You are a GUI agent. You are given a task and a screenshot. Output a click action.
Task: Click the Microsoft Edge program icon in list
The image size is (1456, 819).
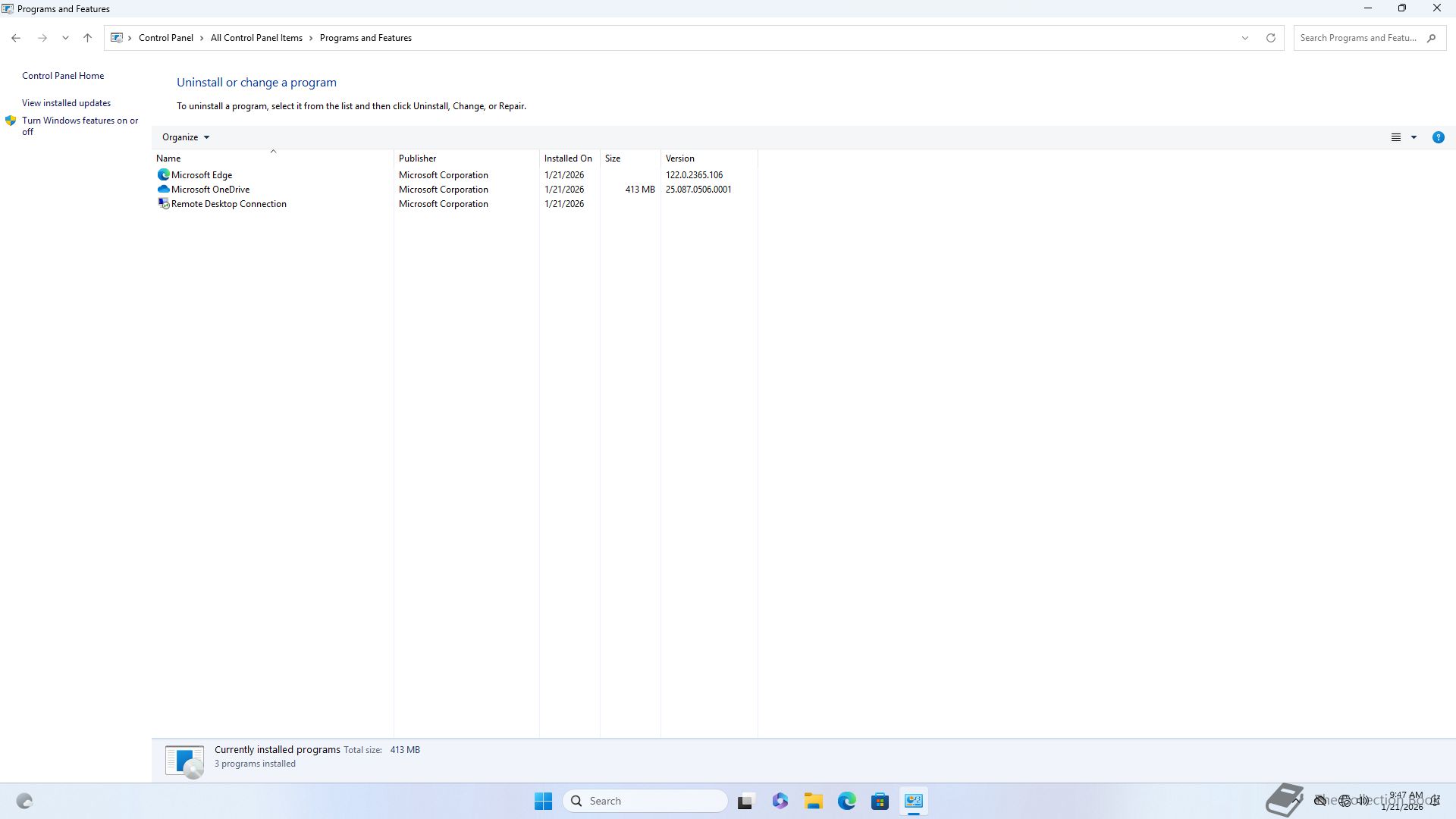coord(163,175)
